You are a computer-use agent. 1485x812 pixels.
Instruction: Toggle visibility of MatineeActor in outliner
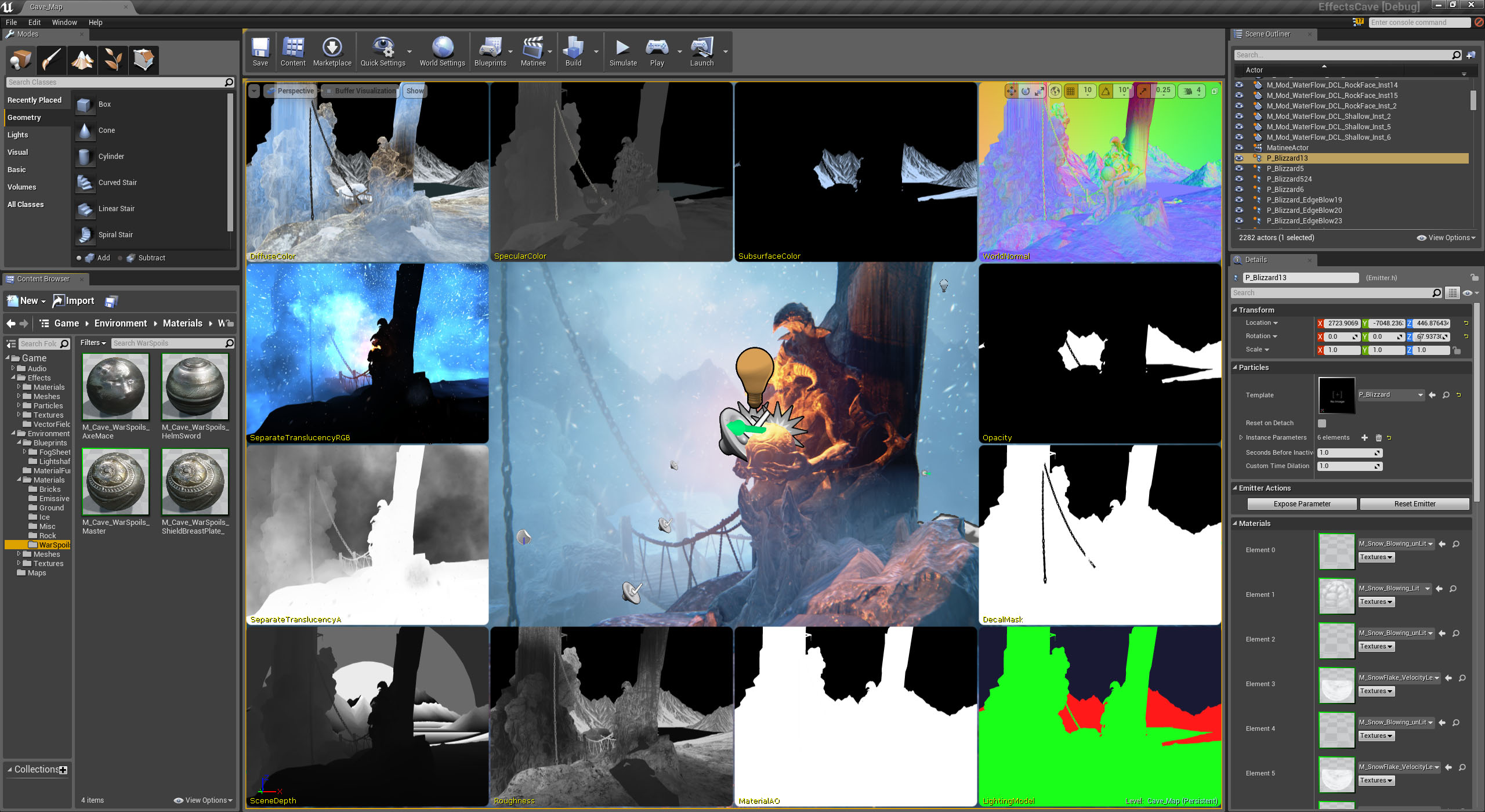(1239, 147)
